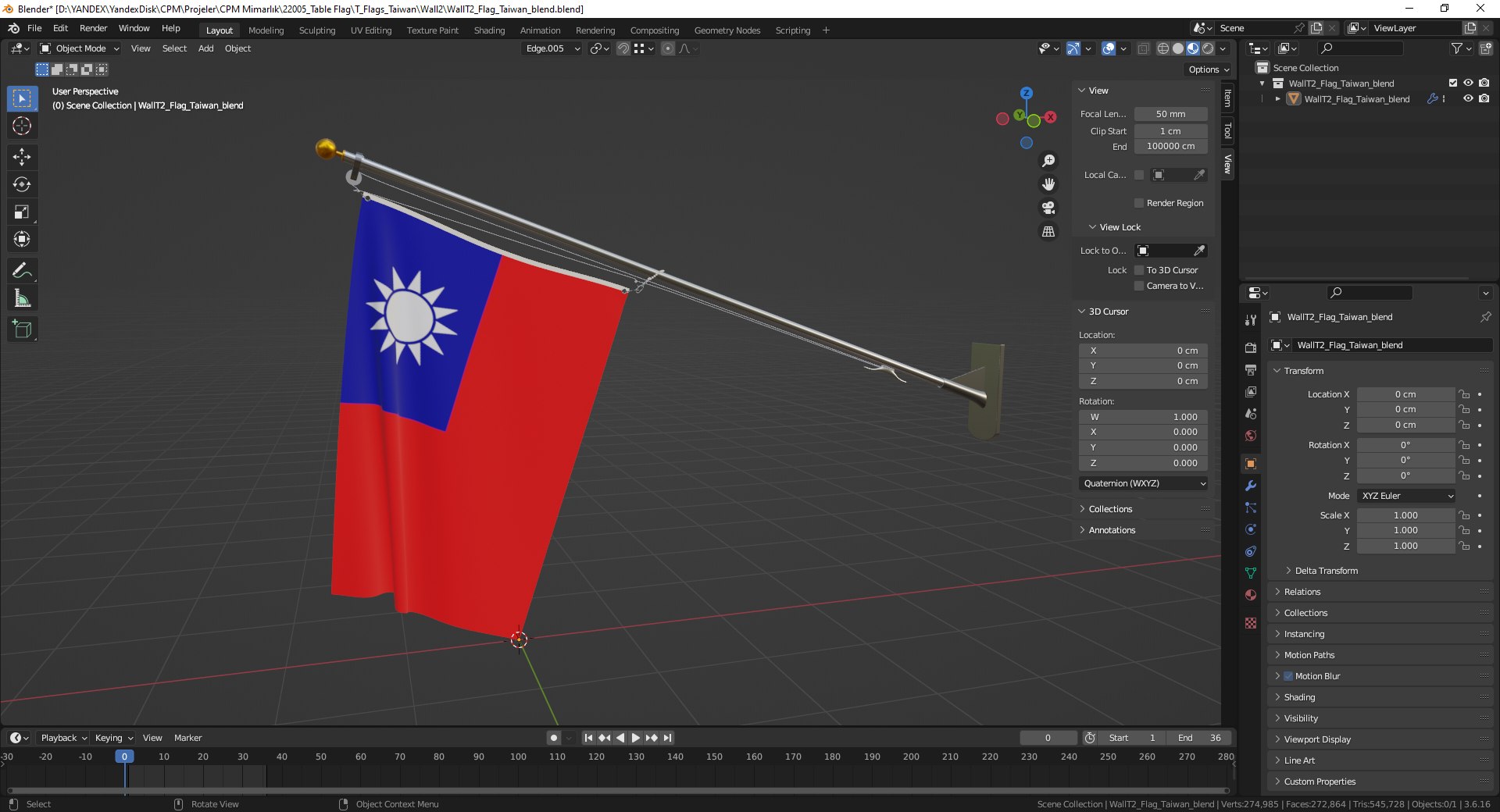
Task: Click the pin icon in properties header
Action: [x=1485, y=317]
